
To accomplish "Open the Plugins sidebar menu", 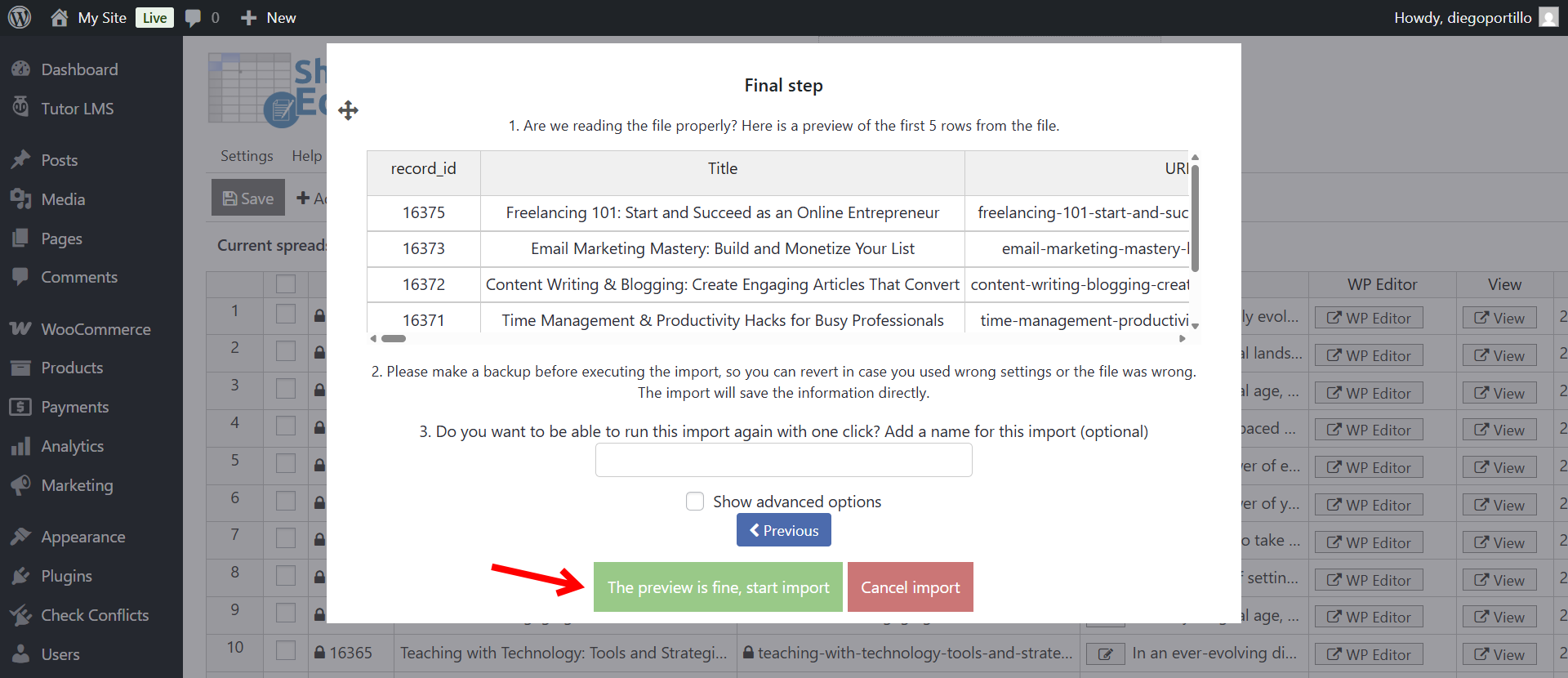I will [66, 576].
